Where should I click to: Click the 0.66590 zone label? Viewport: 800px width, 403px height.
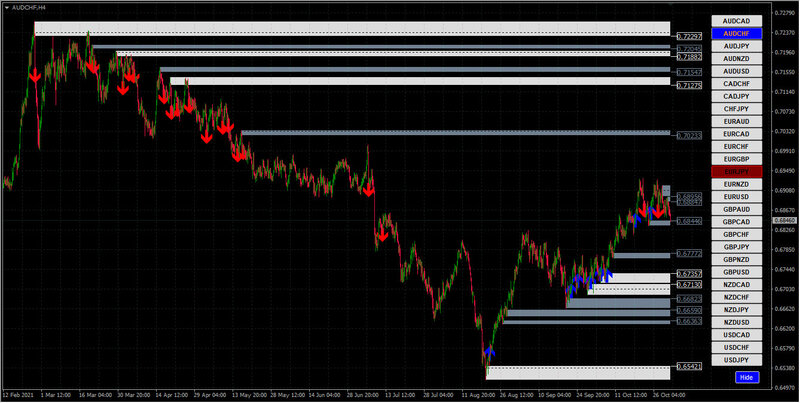689,310
